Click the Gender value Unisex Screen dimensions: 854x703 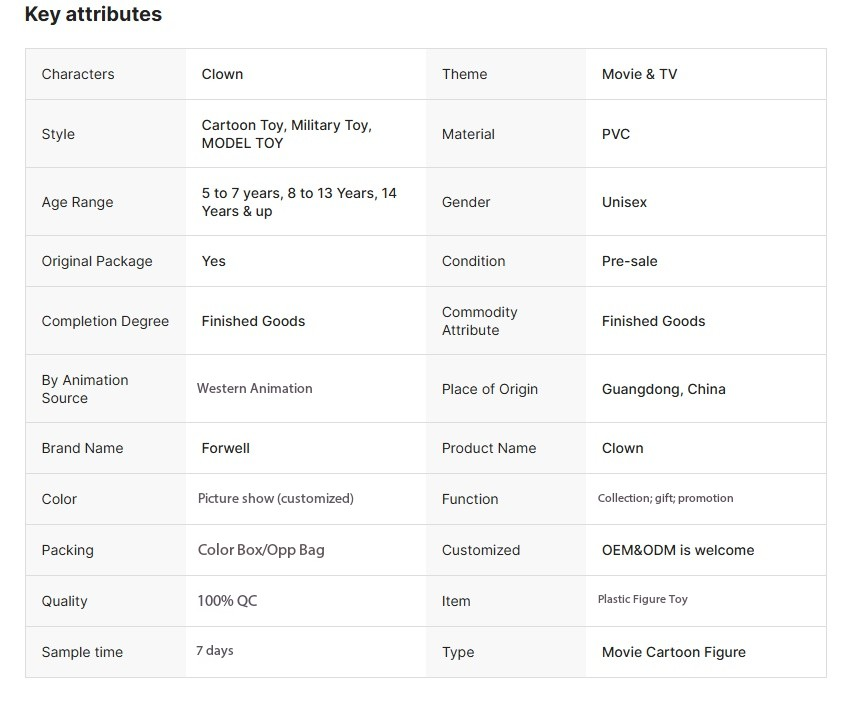[624, 202]
